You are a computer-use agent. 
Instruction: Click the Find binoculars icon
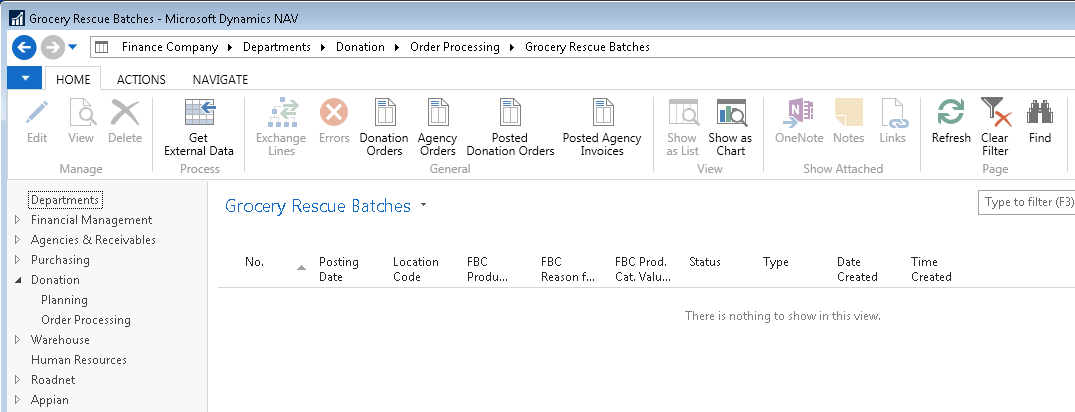click(1040, 113)
